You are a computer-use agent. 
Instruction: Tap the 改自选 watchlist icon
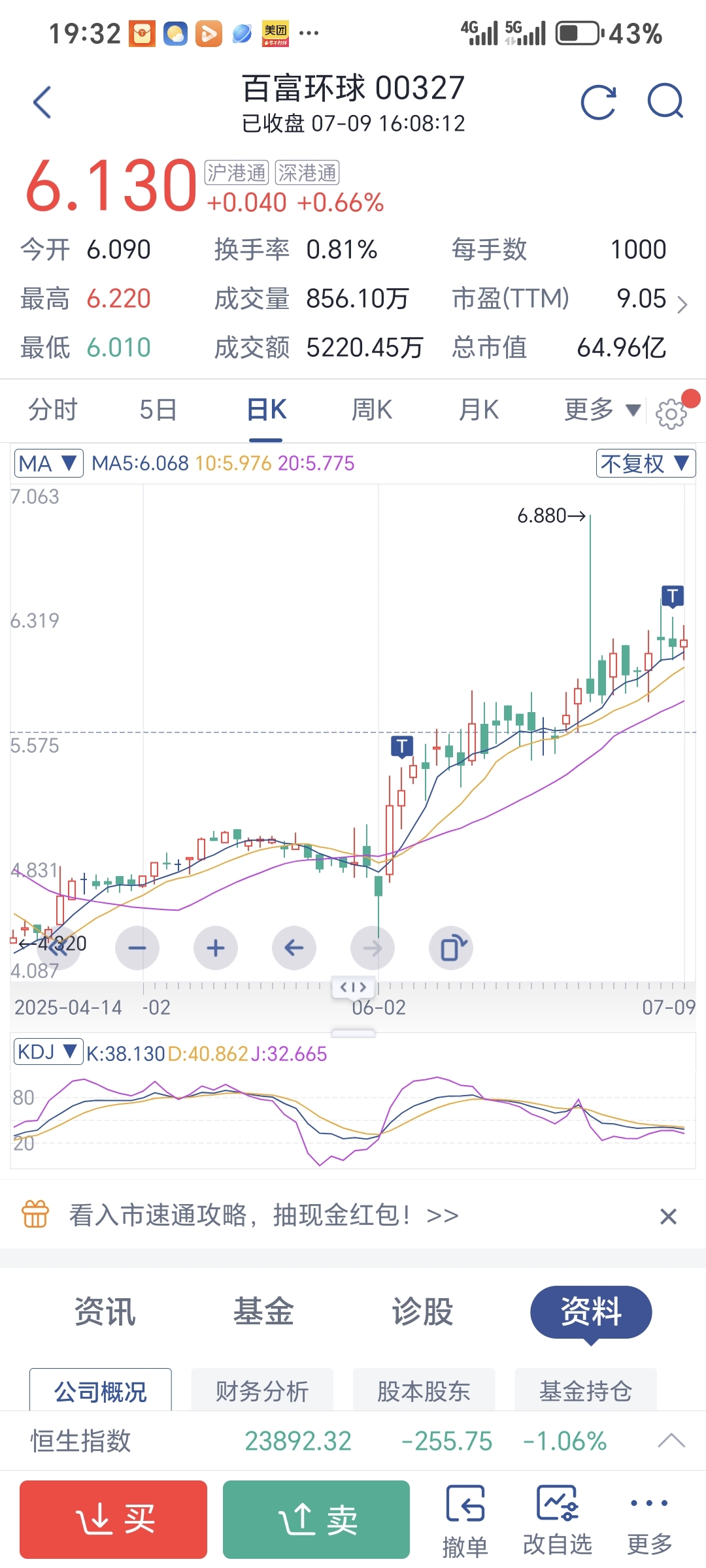(x=557, y=1521)
